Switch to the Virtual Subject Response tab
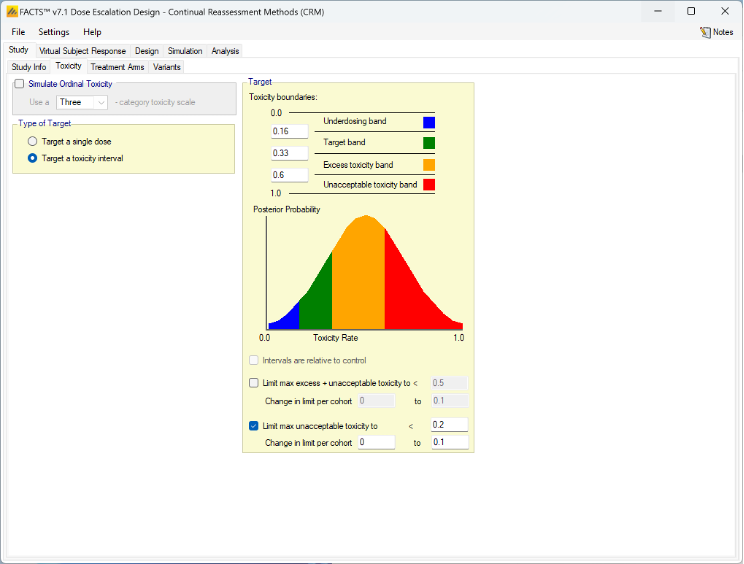The height and width of the screenshot is (564, 744). pos(83,51)
